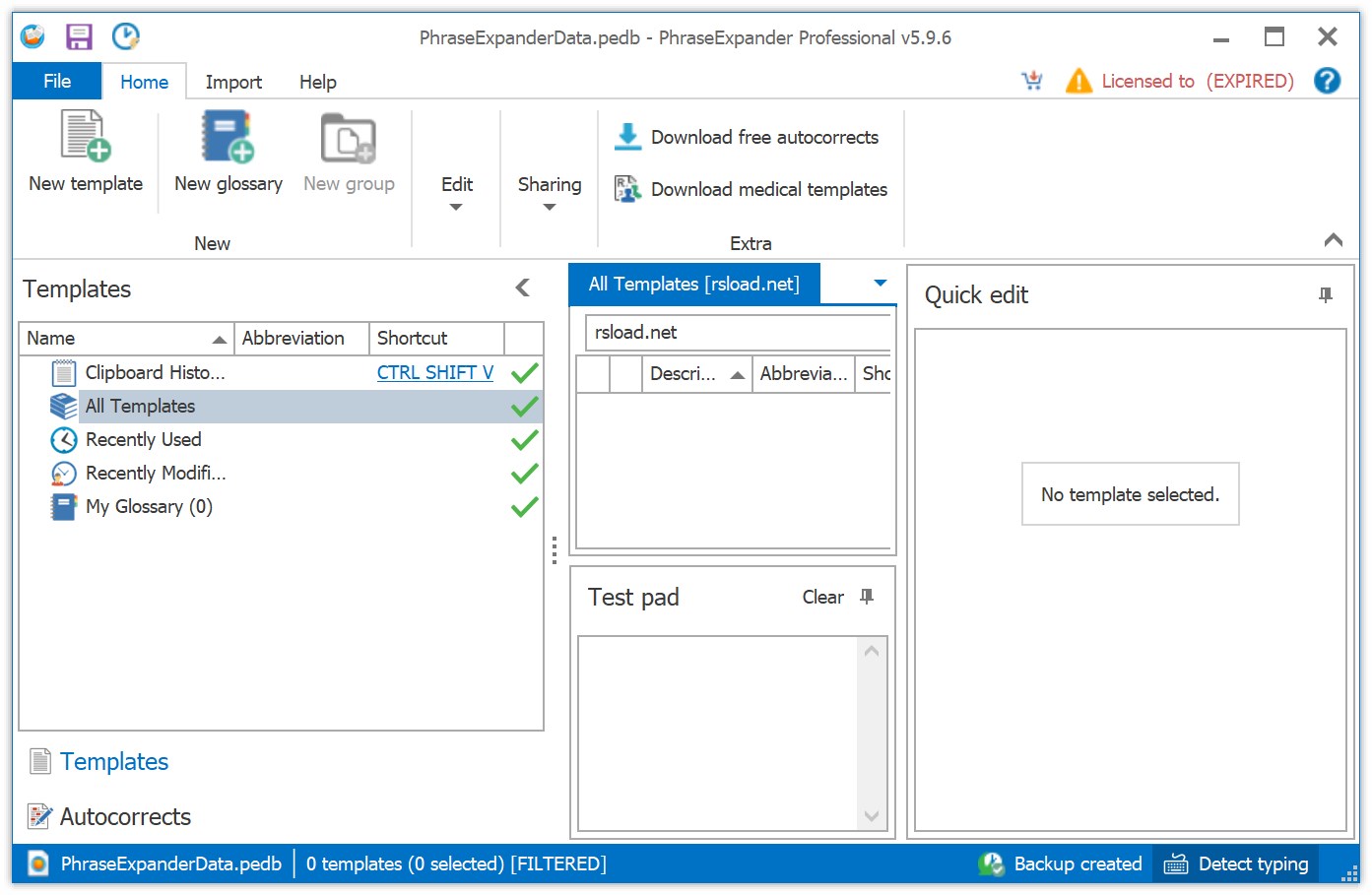Expand the Edit dropdown menu
1372x895 pixels.
point(456,207)
